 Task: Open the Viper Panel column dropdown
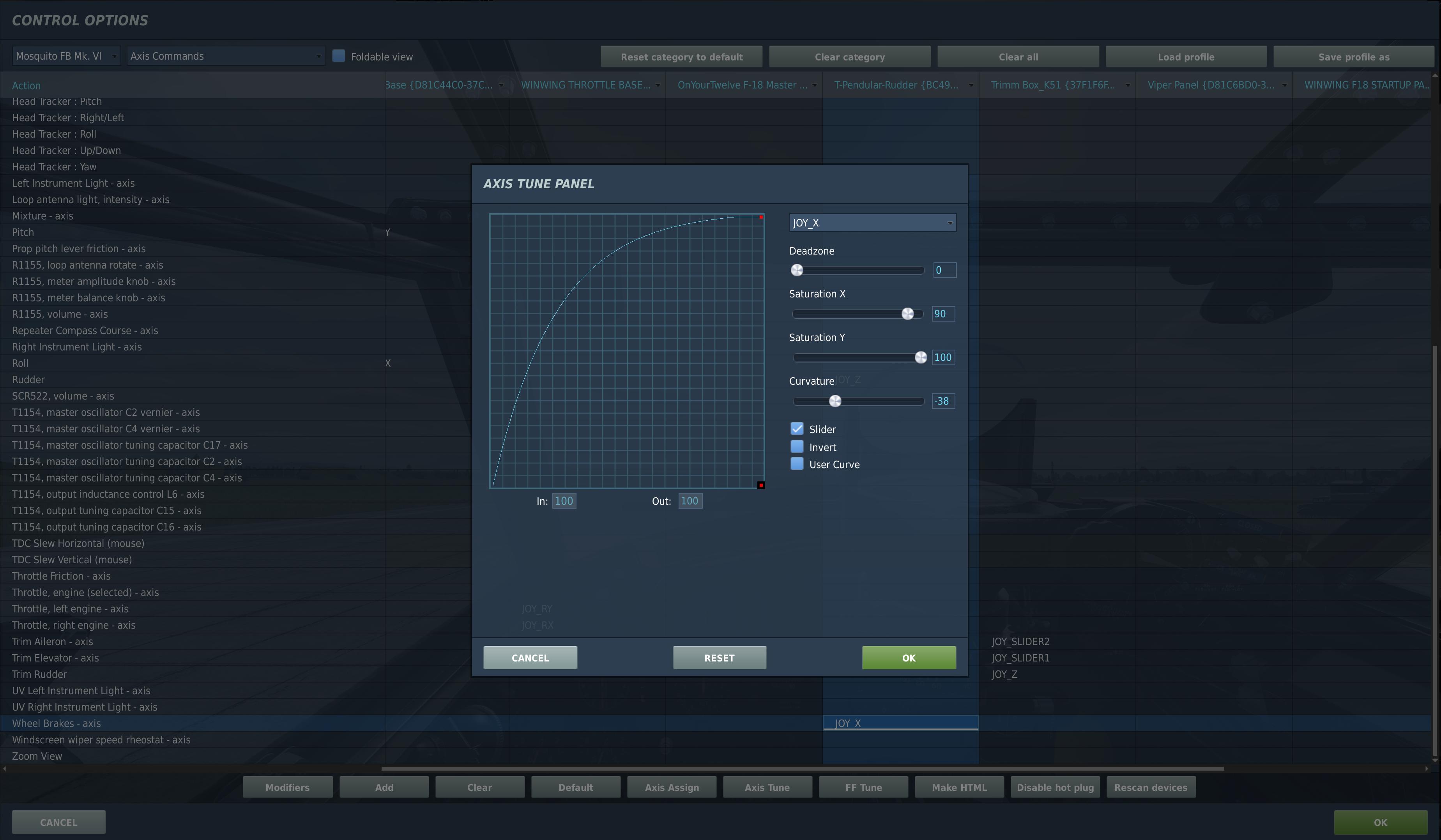click(1284, 85)
